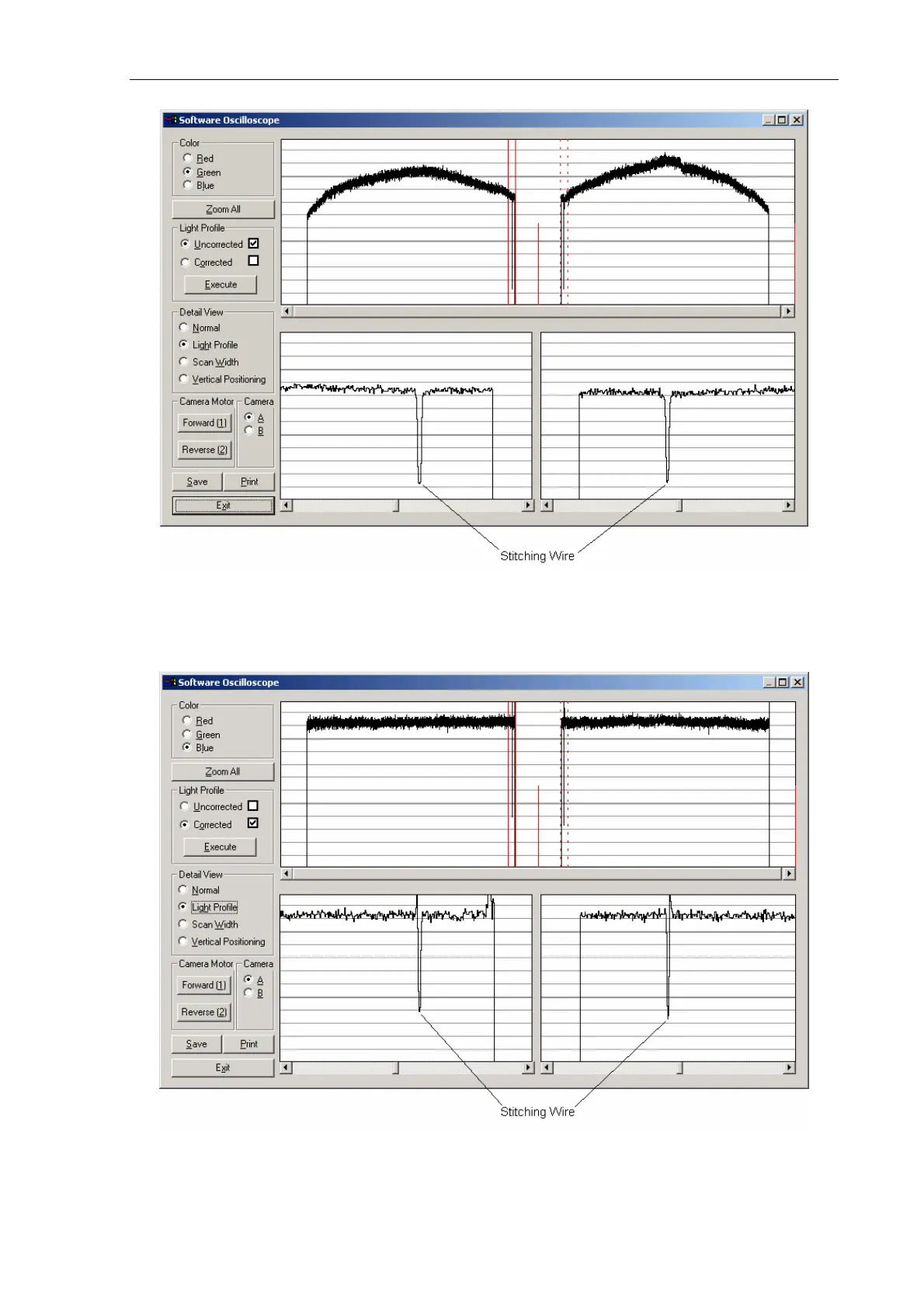Screen dimensions: 924x1308
Task: Select Camera A in lower window
Action: [248, 979]
